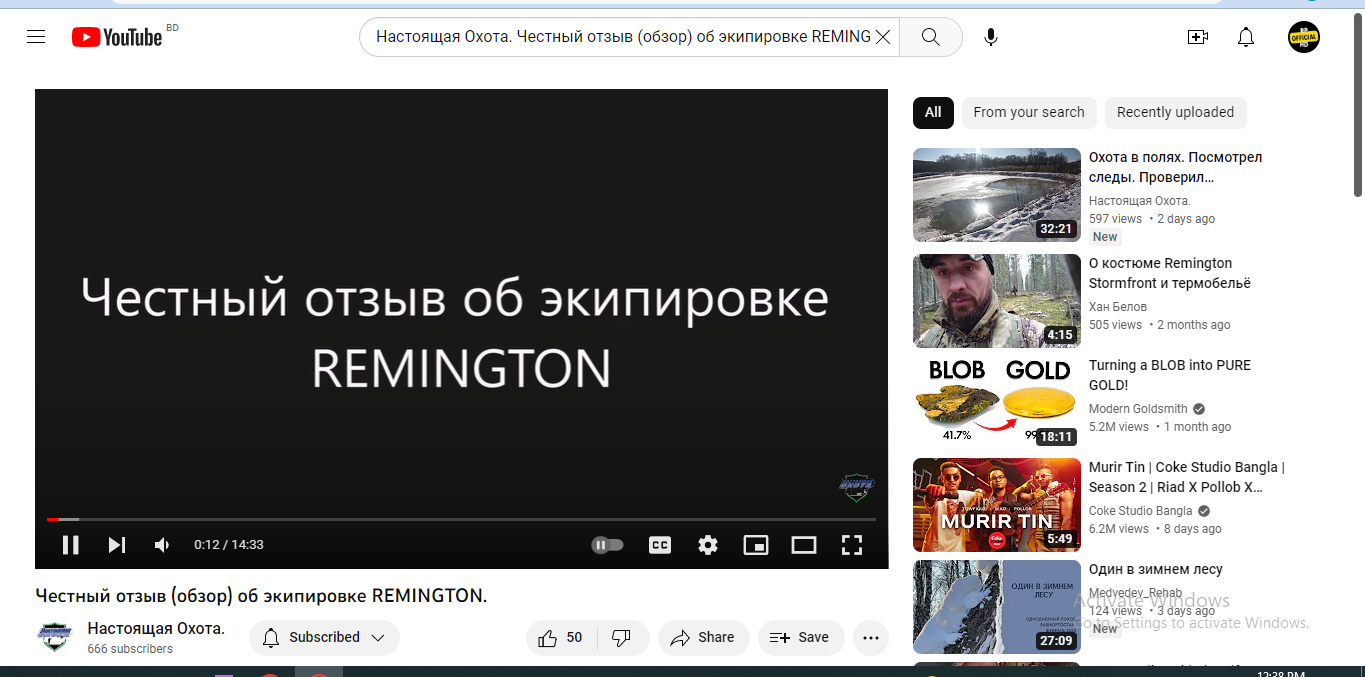The image size is (1365, 677).
Task: Click the channel watermark in the player
Action: point(856,487)
